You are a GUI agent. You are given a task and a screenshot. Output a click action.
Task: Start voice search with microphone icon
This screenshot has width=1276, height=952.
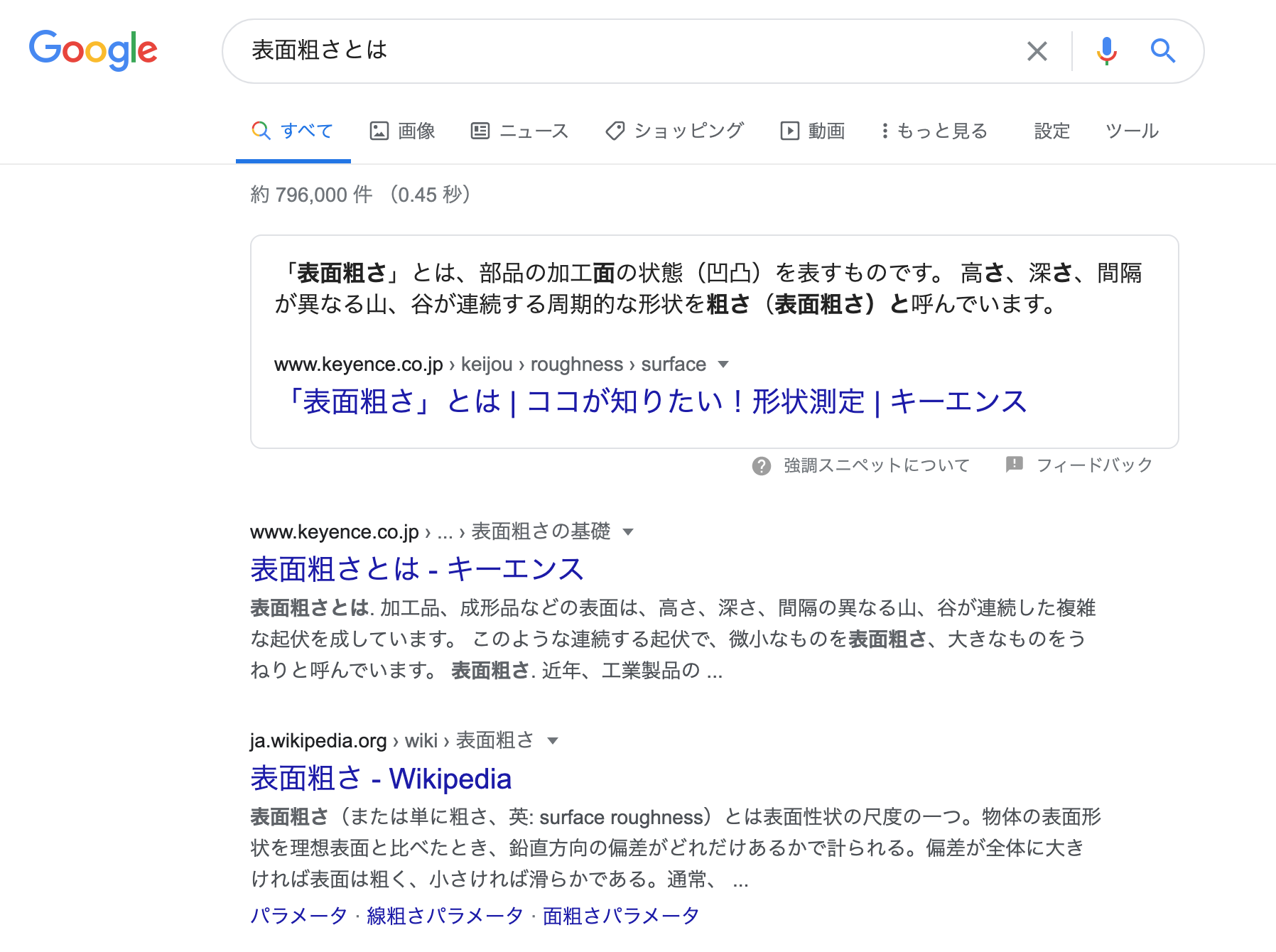(1106, 51)
